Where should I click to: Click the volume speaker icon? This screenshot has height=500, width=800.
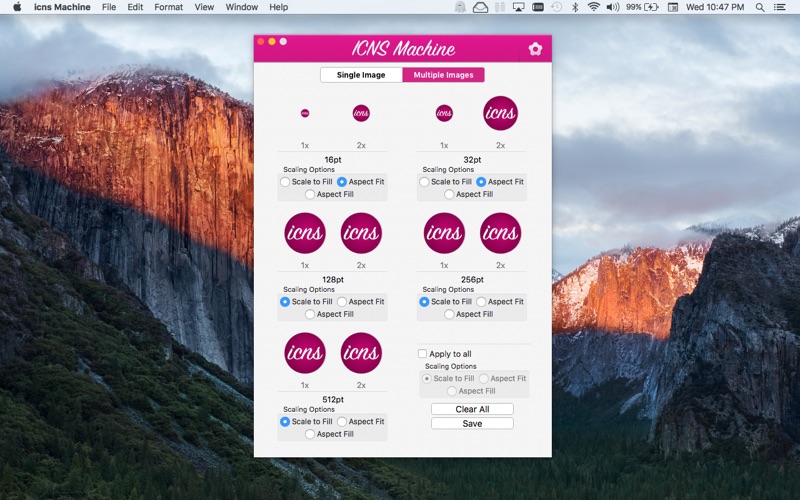613,7
